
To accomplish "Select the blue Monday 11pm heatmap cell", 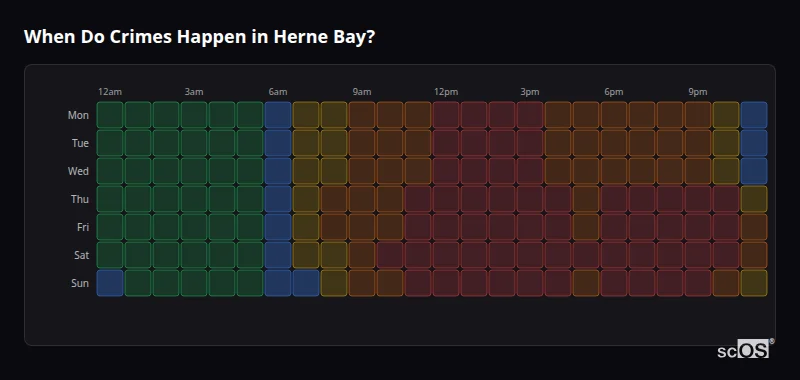I will pyautogui.click(x=754, y=115).
